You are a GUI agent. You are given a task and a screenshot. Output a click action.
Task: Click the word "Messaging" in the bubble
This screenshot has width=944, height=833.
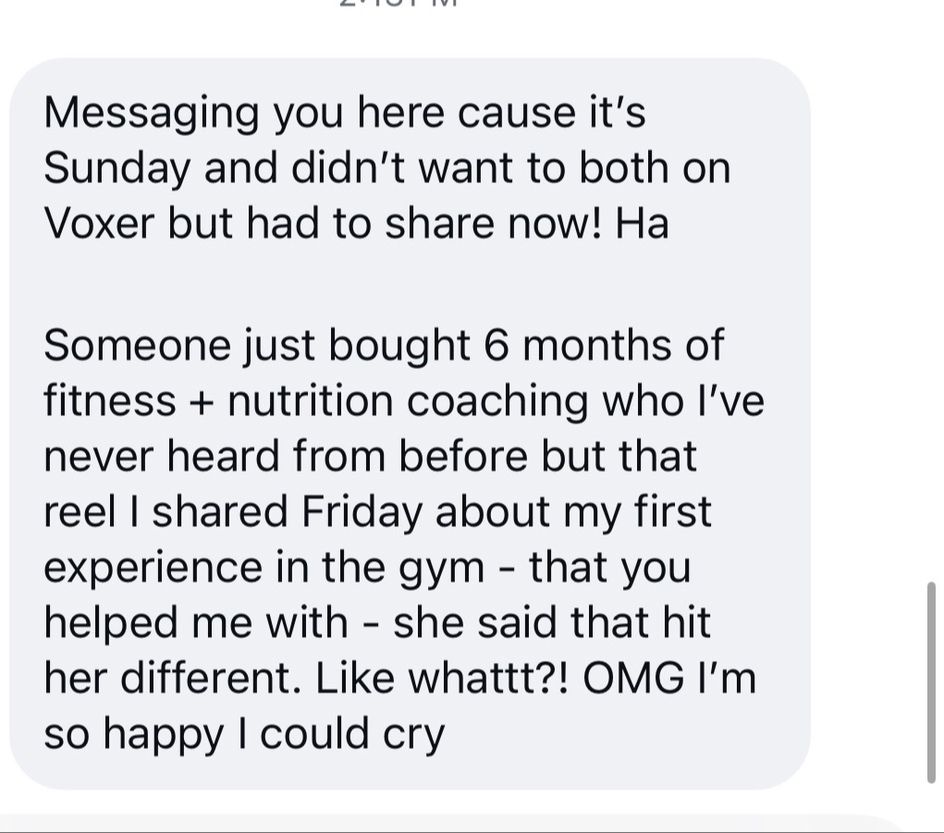coord(150,113)
